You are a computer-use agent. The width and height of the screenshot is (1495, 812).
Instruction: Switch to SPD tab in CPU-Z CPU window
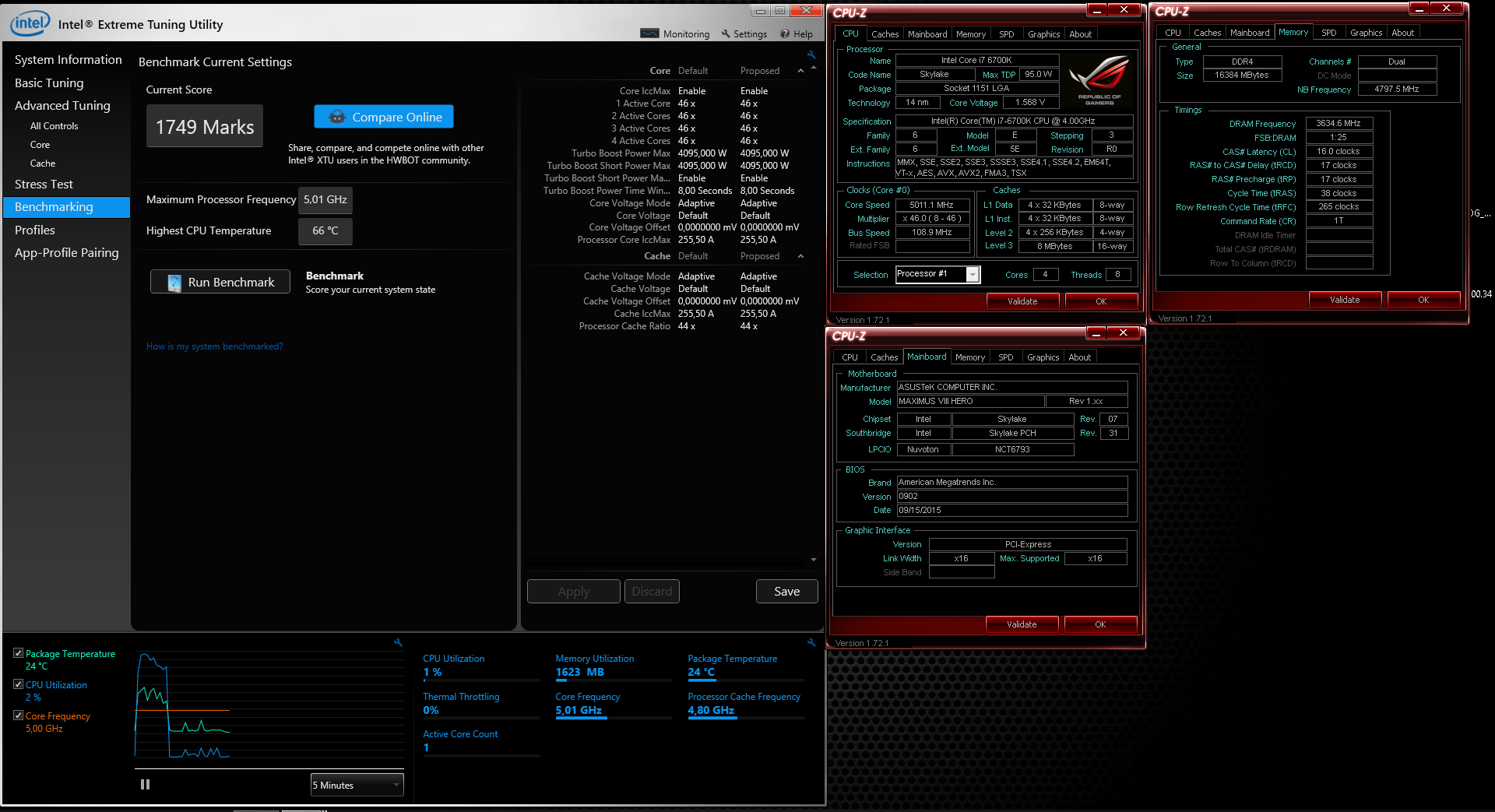pos(1006,34)
